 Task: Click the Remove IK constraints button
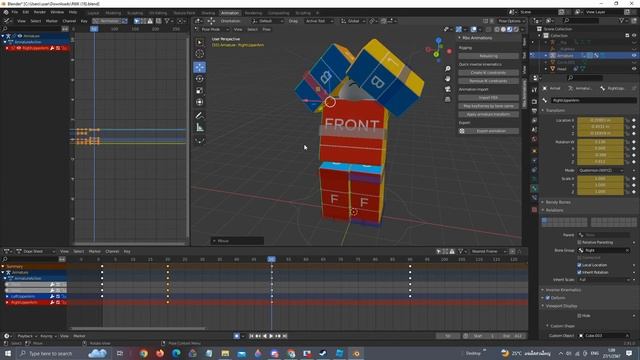pyautogui.click(x=488, y=81)
